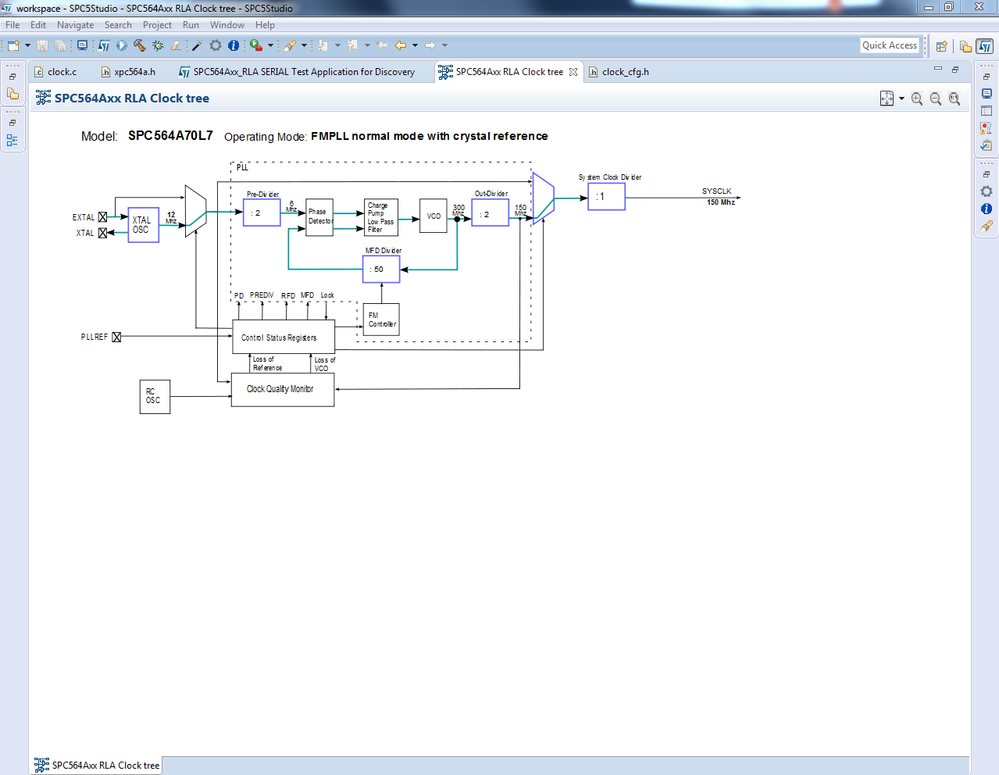Click the magic wand toolbar icon
Image resolution: width=999 pixels, height=775 pixels.
point(198,45)
